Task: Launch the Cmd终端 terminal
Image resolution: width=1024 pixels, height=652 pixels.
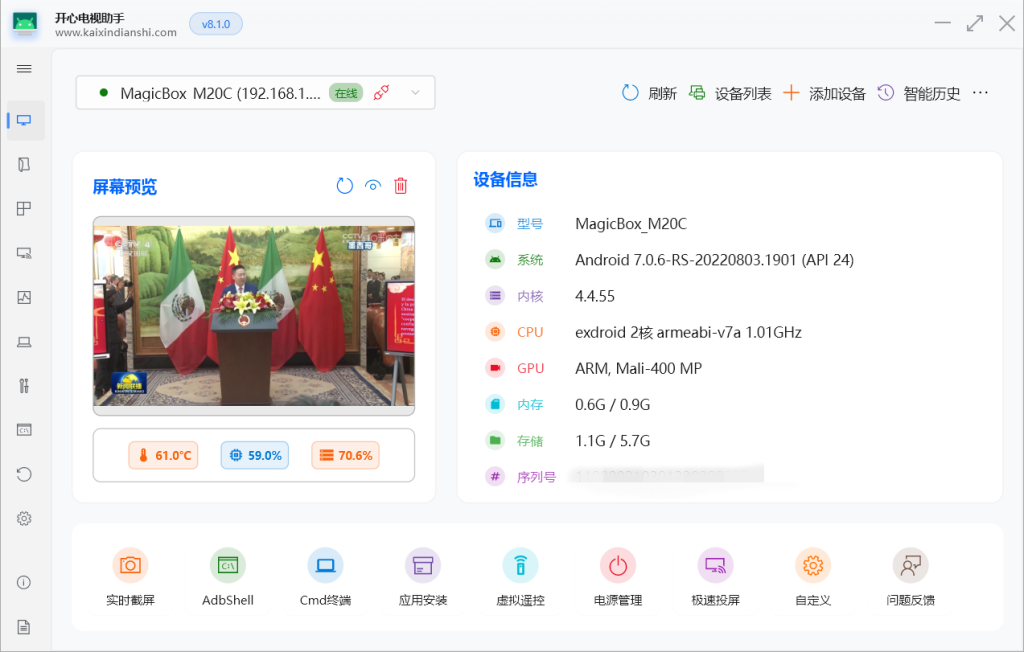Action: click(325, 566)
